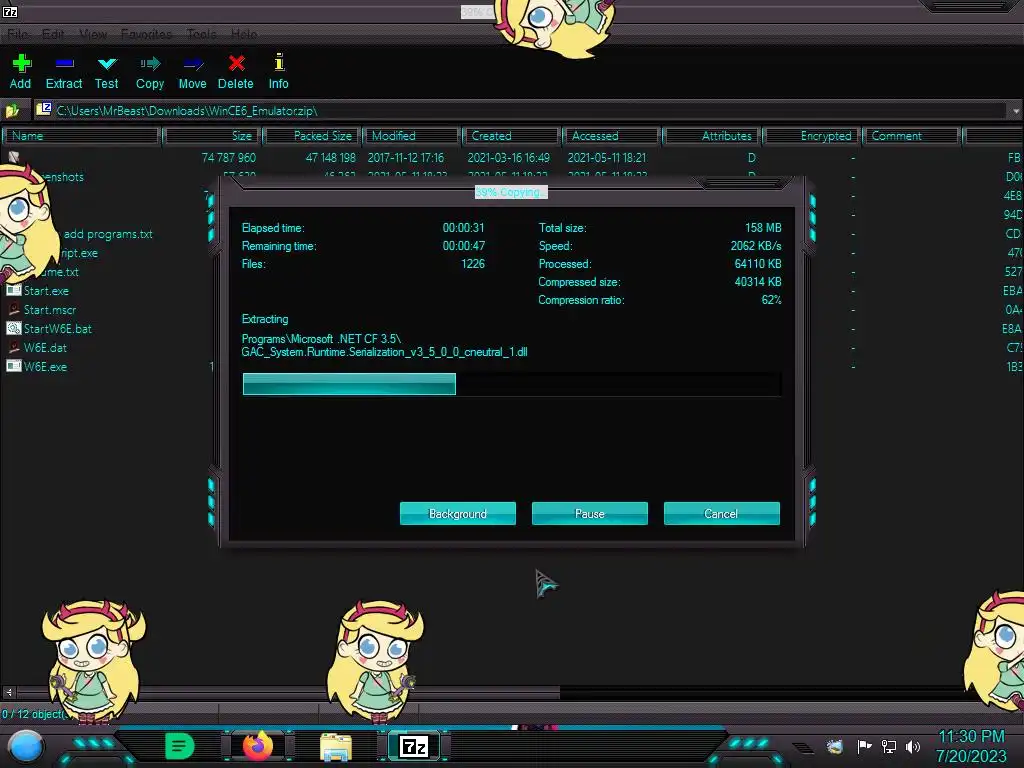Click the Add toolbar icon

pyautogui.click(x=21, y=71)
